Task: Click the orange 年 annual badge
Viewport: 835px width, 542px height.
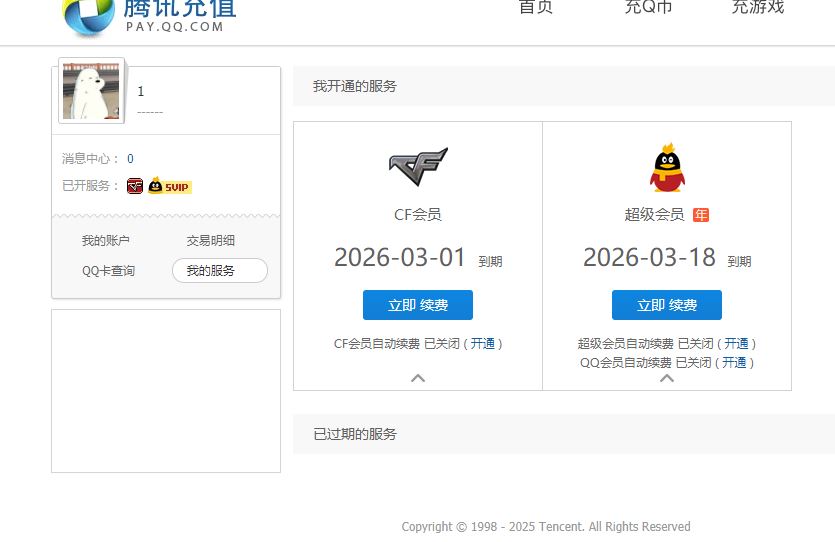Action: click(700, 215)
